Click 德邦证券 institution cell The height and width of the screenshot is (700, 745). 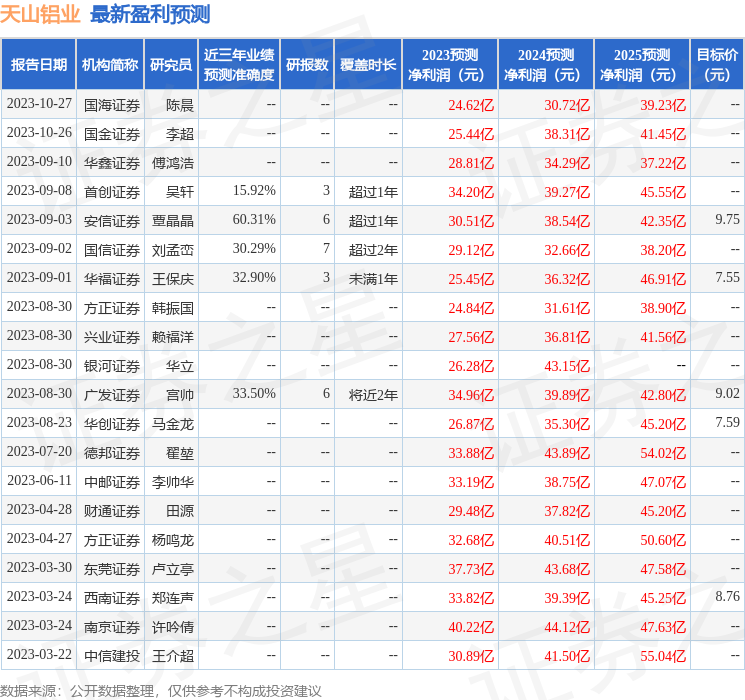pyautogui.click(x=112, y=453)
